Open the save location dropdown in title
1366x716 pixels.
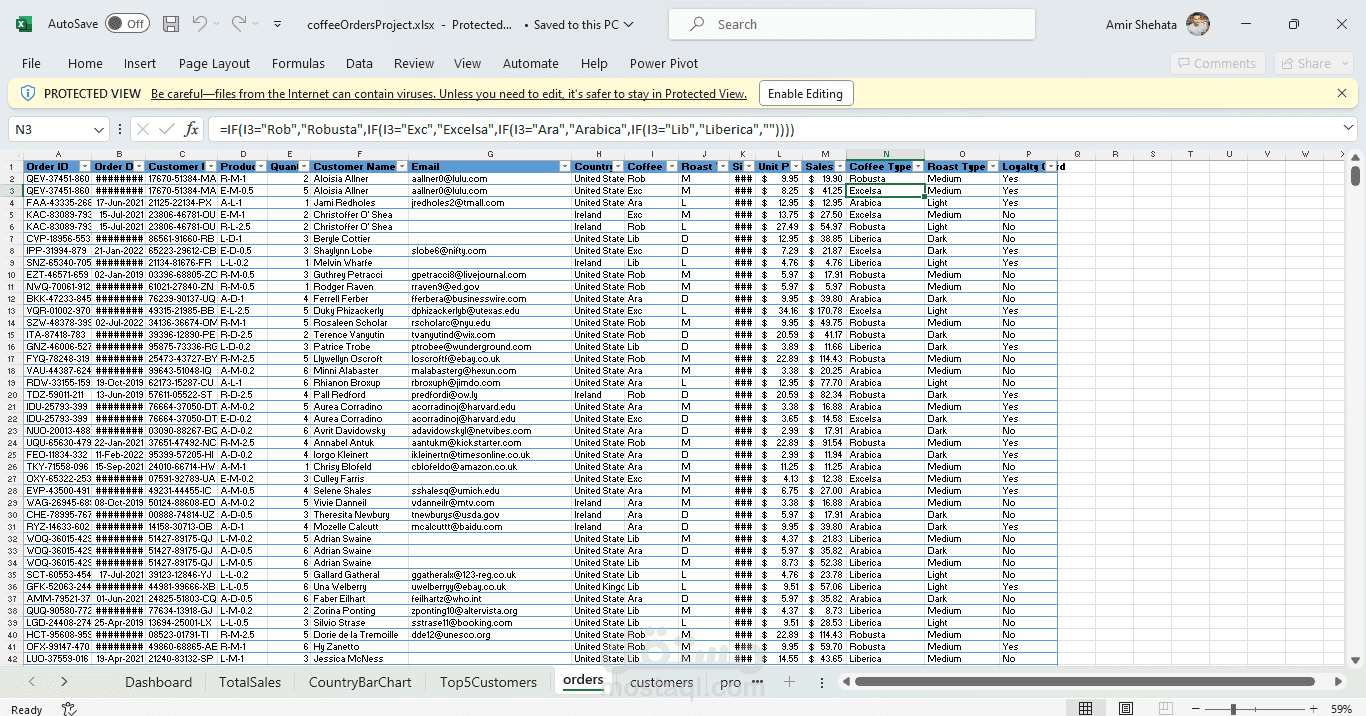(627, 24)
